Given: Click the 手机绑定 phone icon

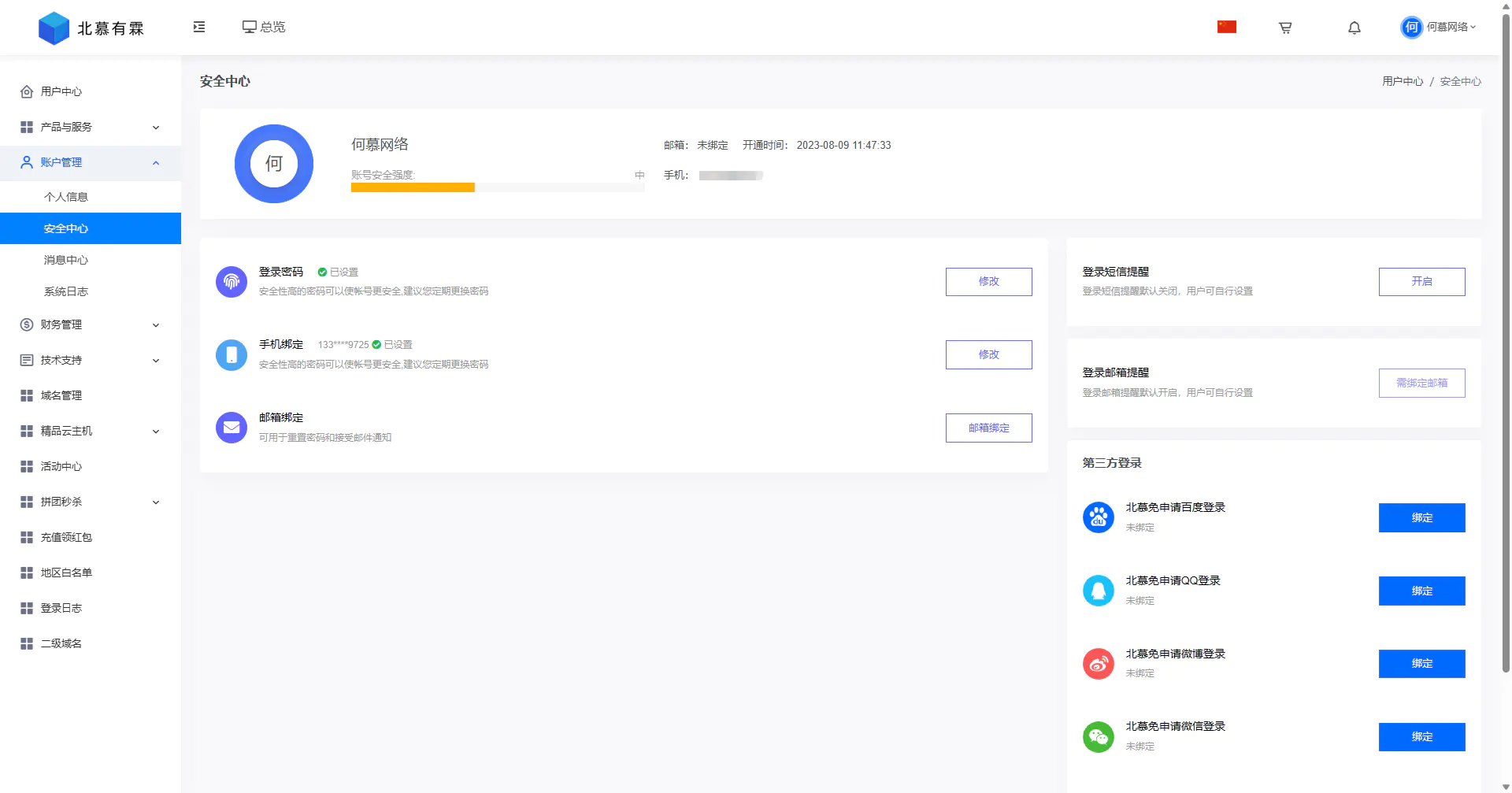Looking at the screenshot, I should click(231, 354).
